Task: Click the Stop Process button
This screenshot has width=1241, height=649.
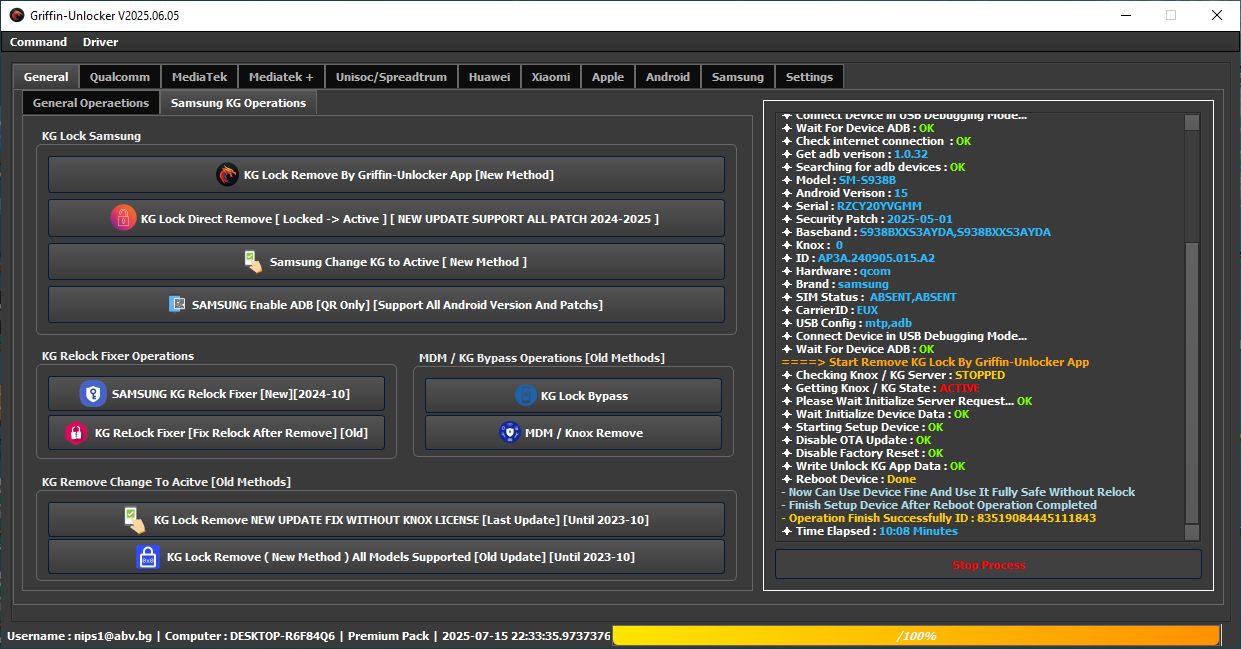Action: pyautogui.click(x=988, y=565)
